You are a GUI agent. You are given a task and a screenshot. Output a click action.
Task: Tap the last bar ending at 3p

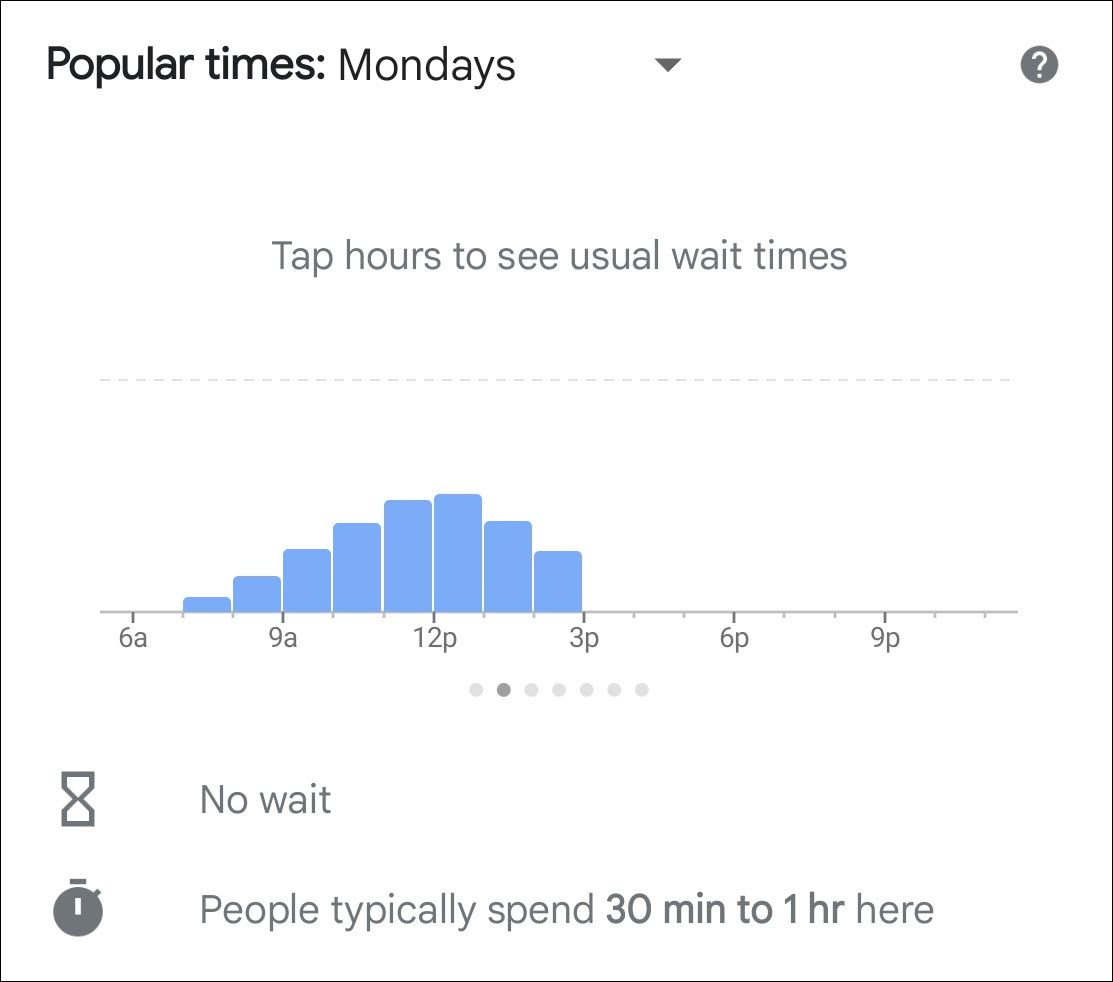point(558,581)
